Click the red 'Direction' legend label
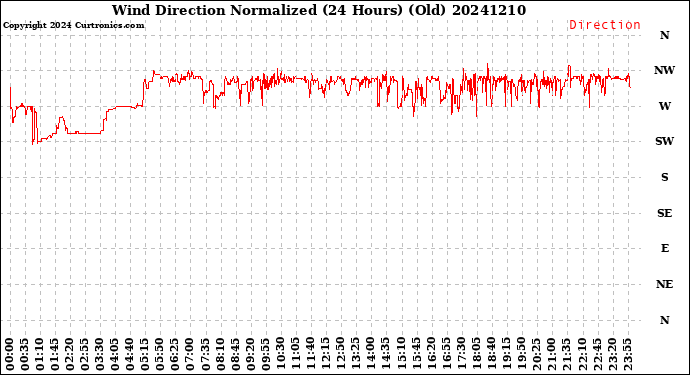 click(x=605, y=25)
